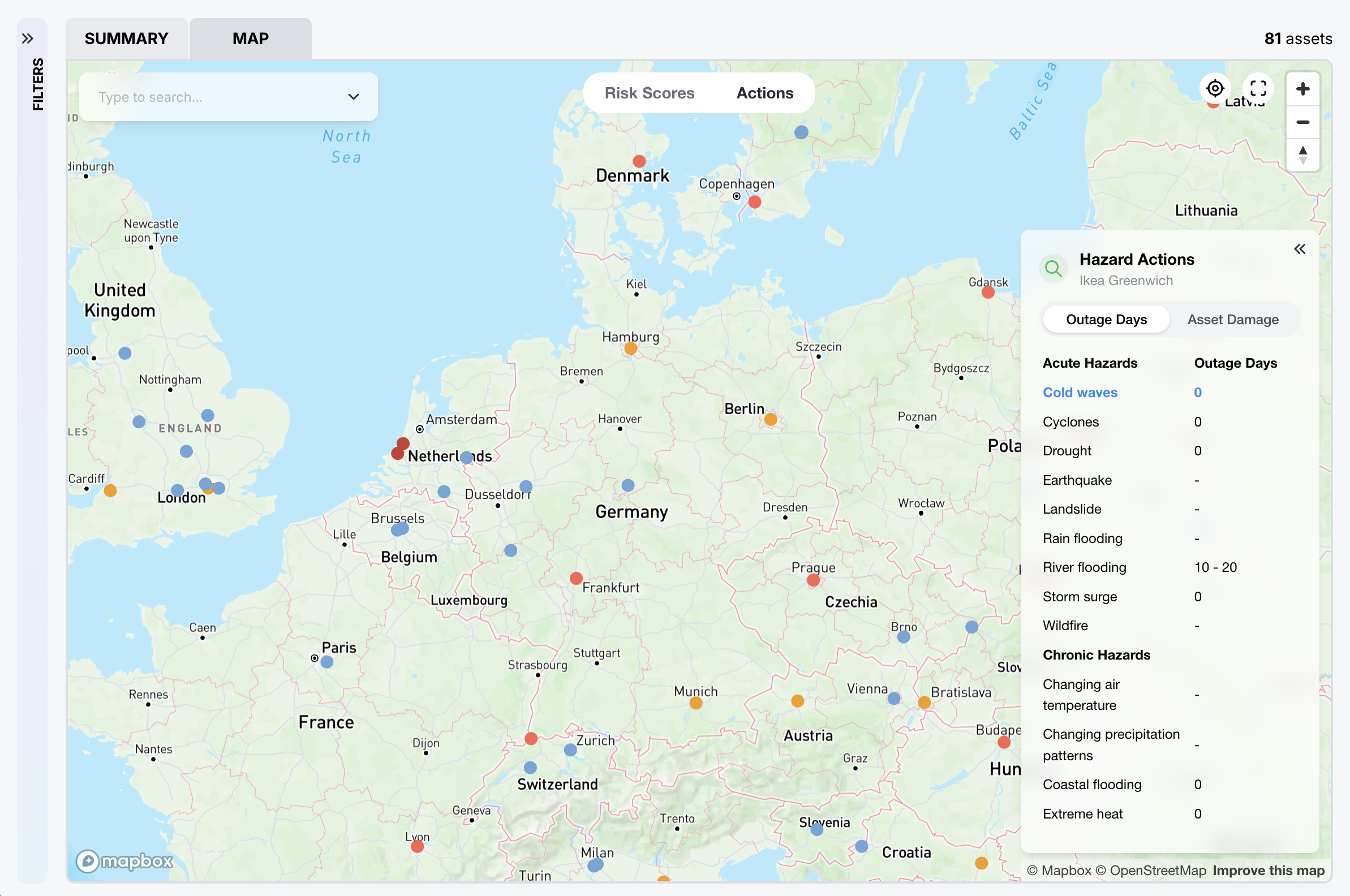
Task: Enter fullscreen map mode
Action: click(x=1258, y=89)
